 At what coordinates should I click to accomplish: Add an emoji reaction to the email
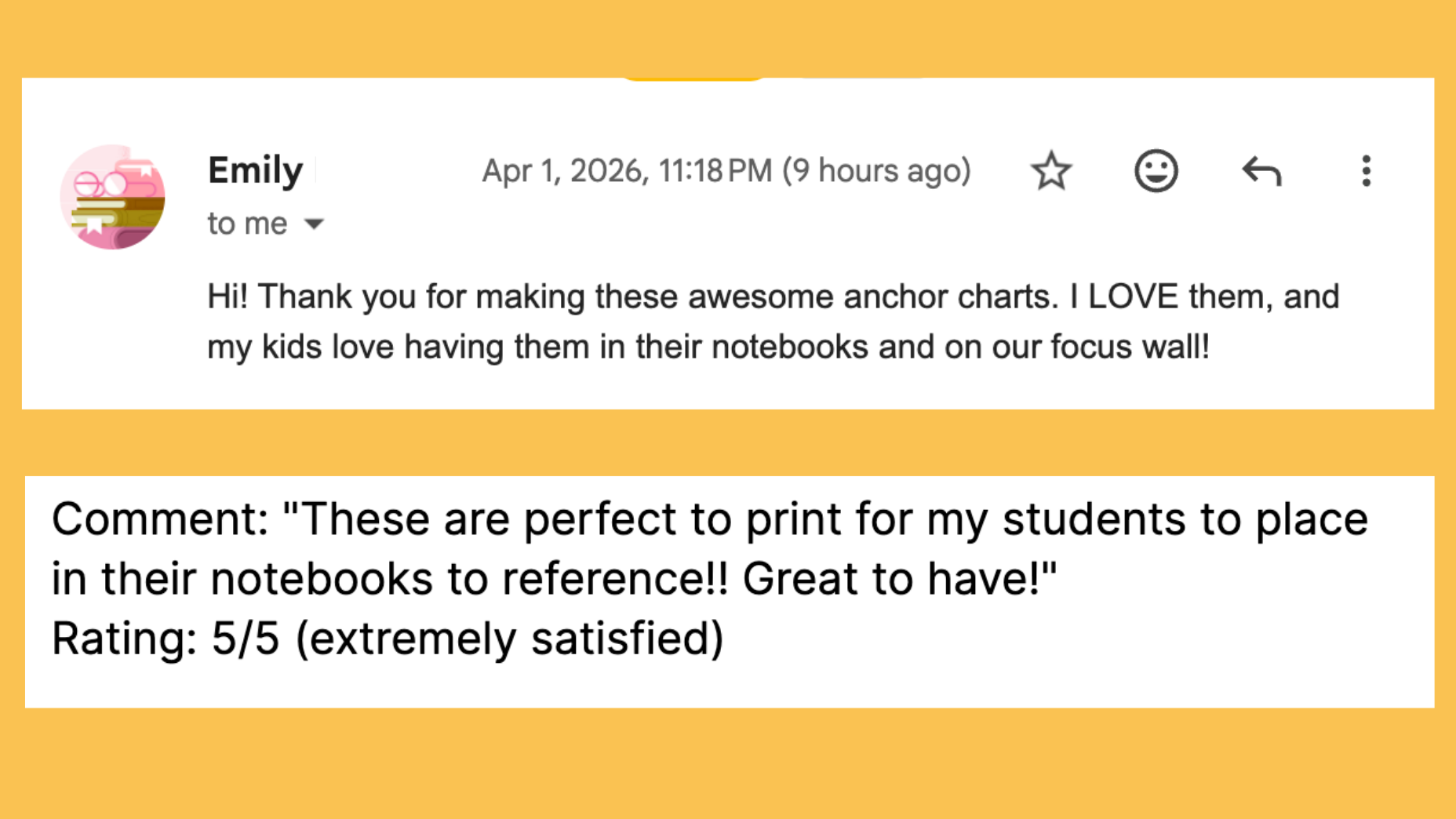1156,171
